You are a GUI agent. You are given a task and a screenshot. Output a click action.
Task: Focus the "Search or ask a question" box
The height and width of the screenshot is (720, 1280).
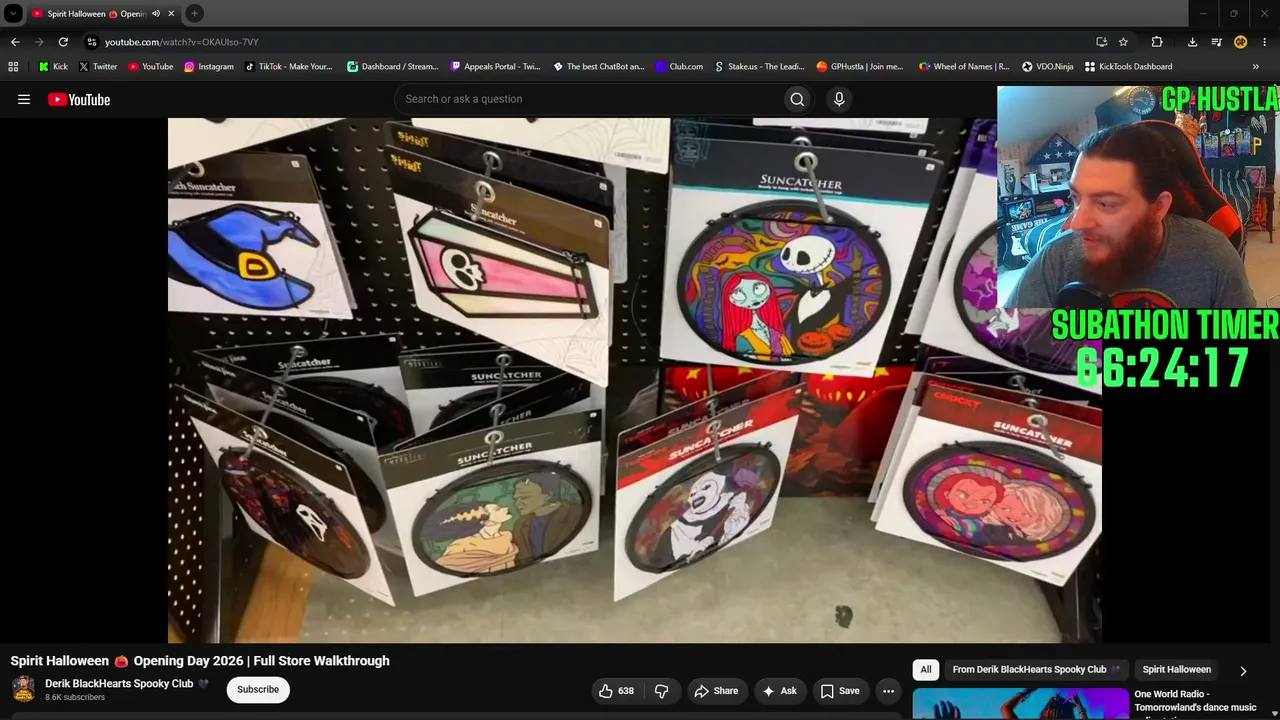(x=589, y=99)
